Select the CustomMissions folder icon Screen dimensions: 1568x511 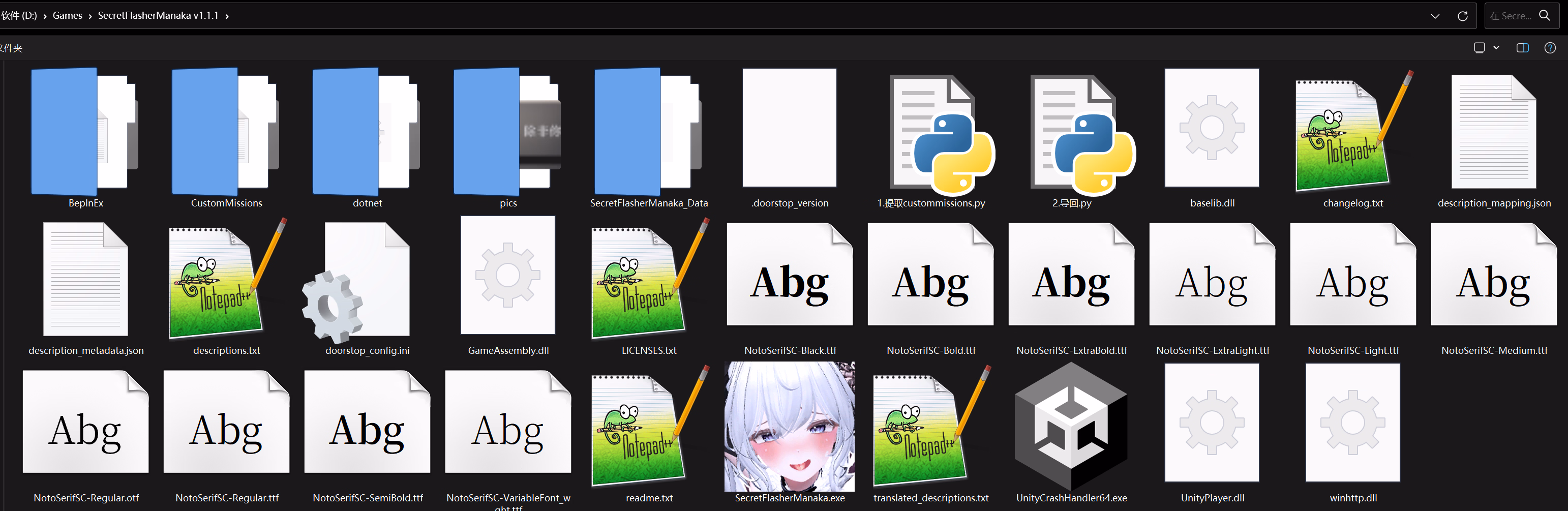click(x=226, y=131)
